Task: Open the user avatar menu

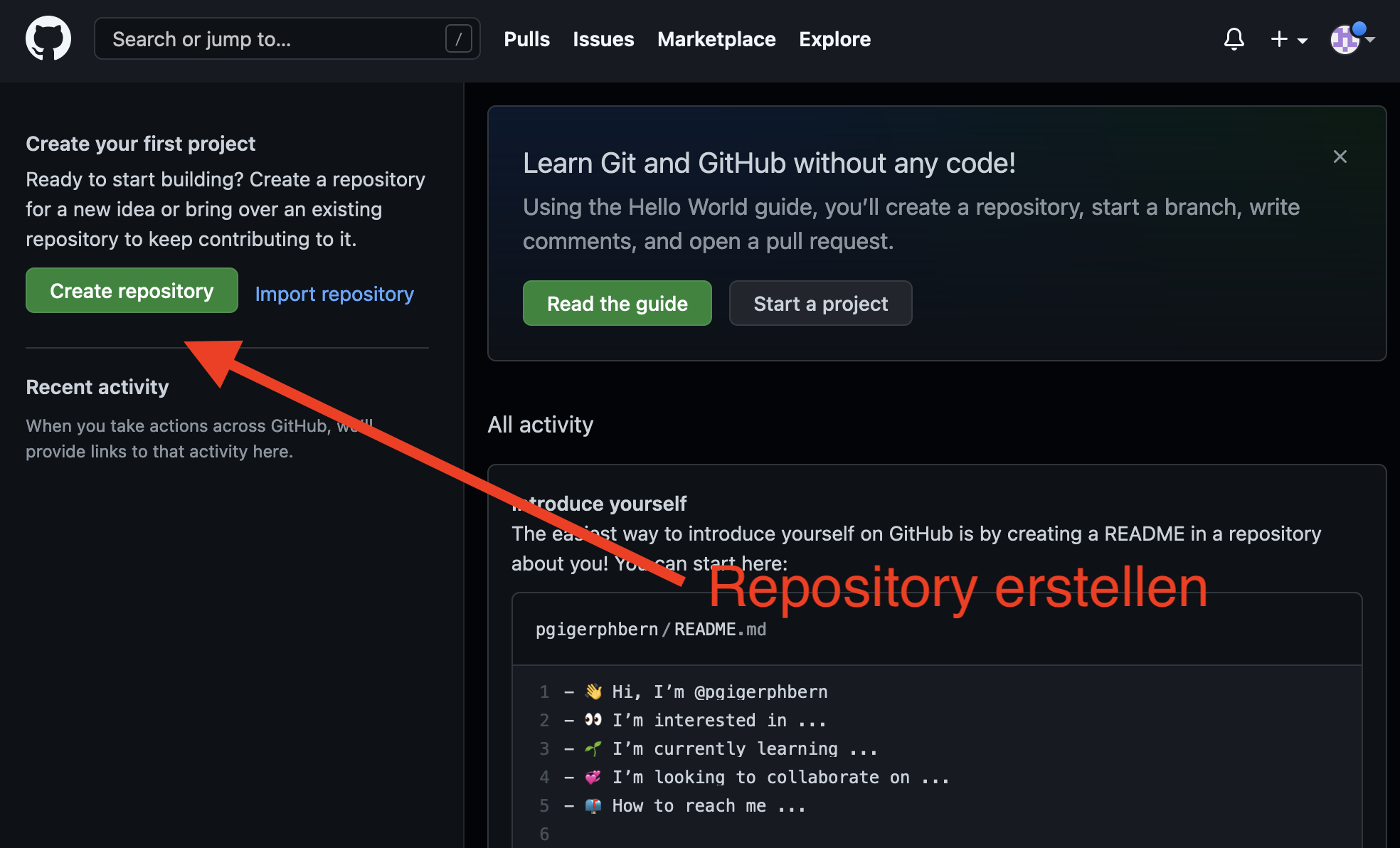Action: tap(1345, 39)
